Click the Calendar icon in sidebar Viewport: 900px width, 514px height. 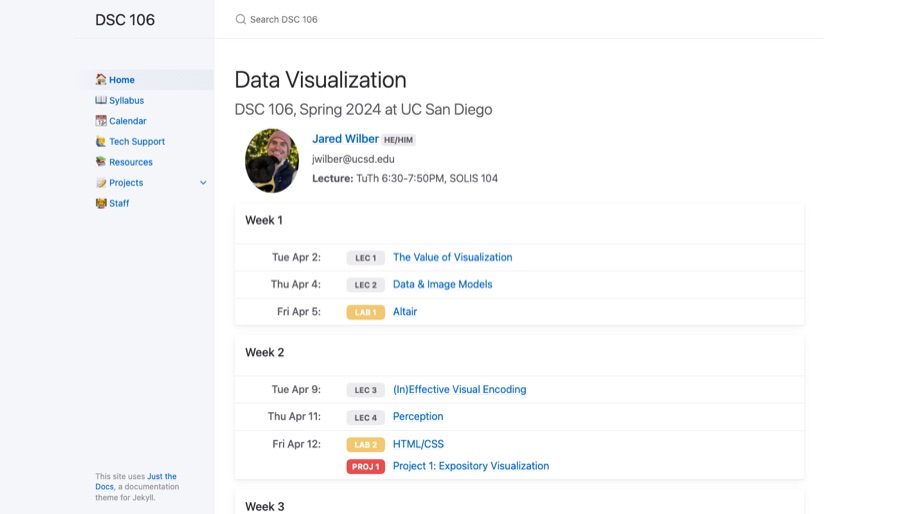point(101,120)
